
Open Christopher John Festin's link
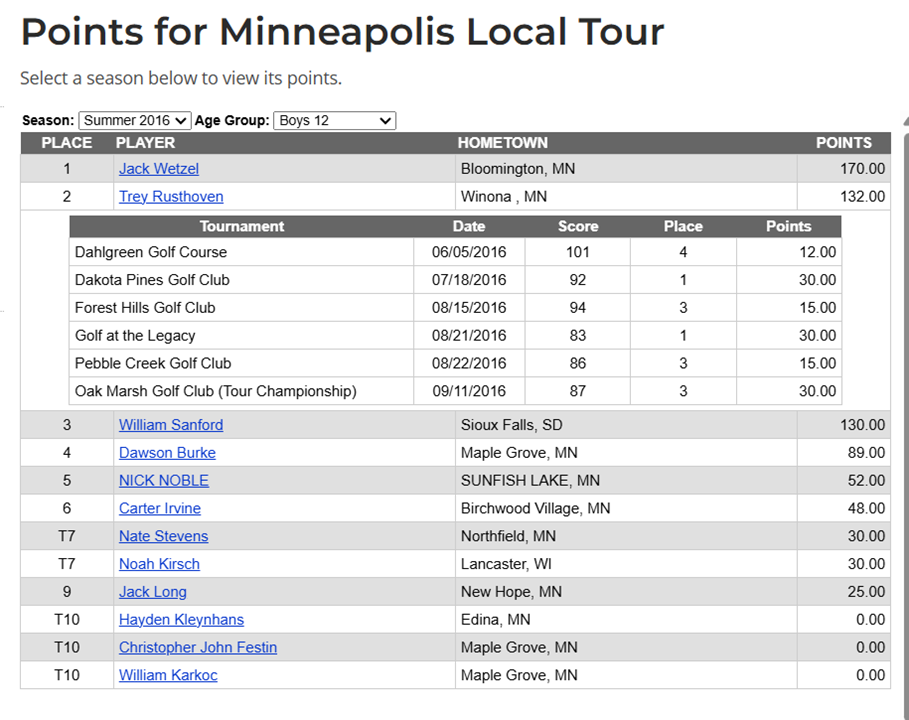pyautogui.click(x=198, y=648)
